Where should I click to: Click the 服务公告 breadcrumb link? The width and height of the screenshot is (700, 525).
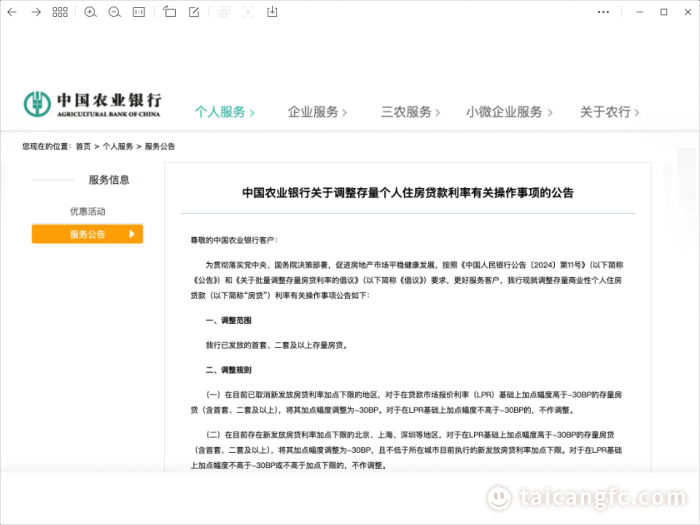coord(160,146)
